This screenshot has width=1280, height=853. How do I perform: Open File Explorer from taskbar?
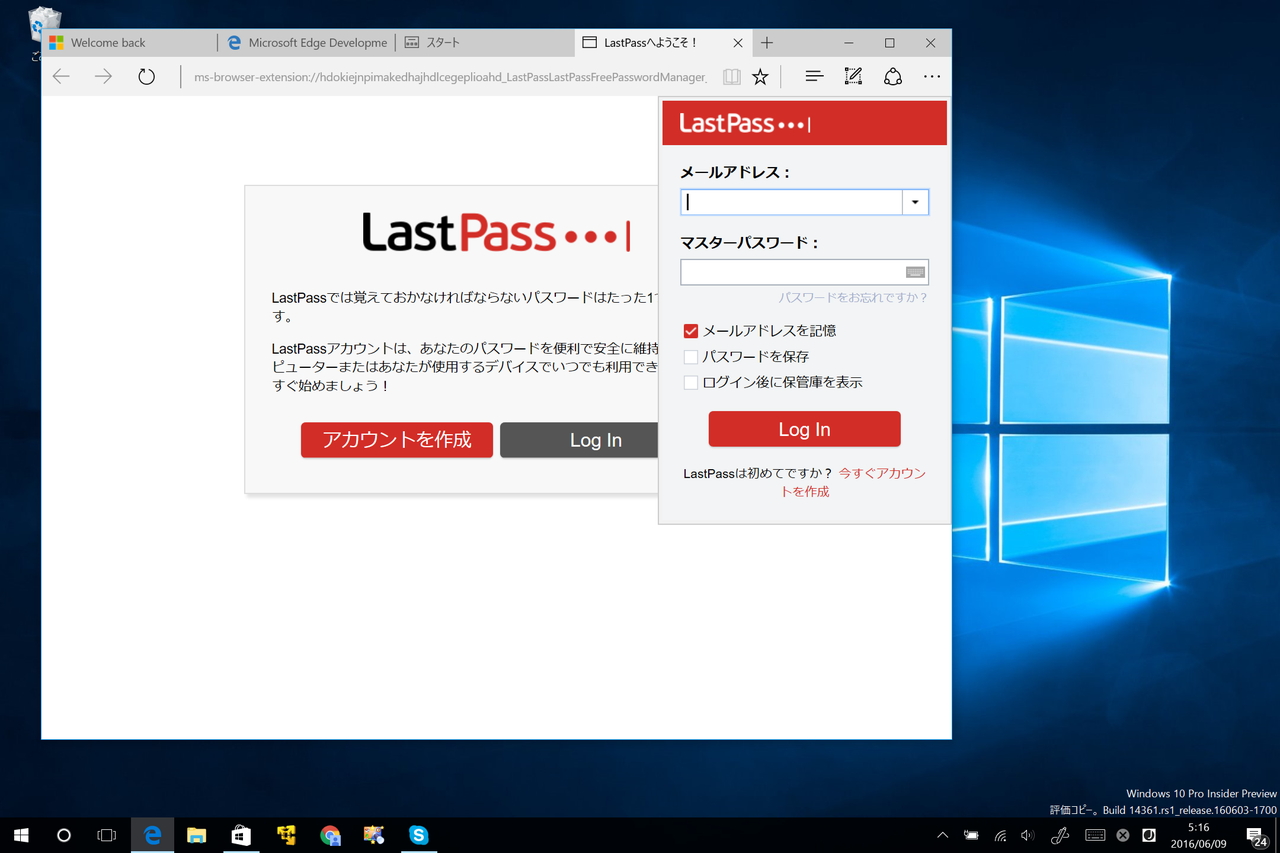pyautogui.click(x=196, y=835)
